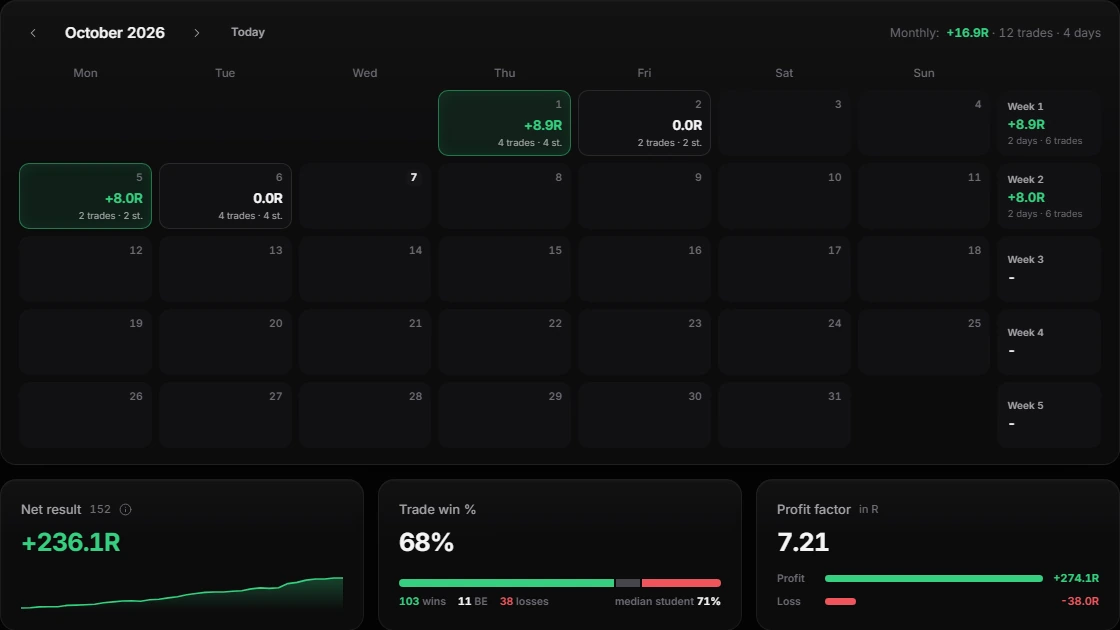1120x630 pixels.
Task: Click the Net result info icon
Action: click(x=126, y=509)
